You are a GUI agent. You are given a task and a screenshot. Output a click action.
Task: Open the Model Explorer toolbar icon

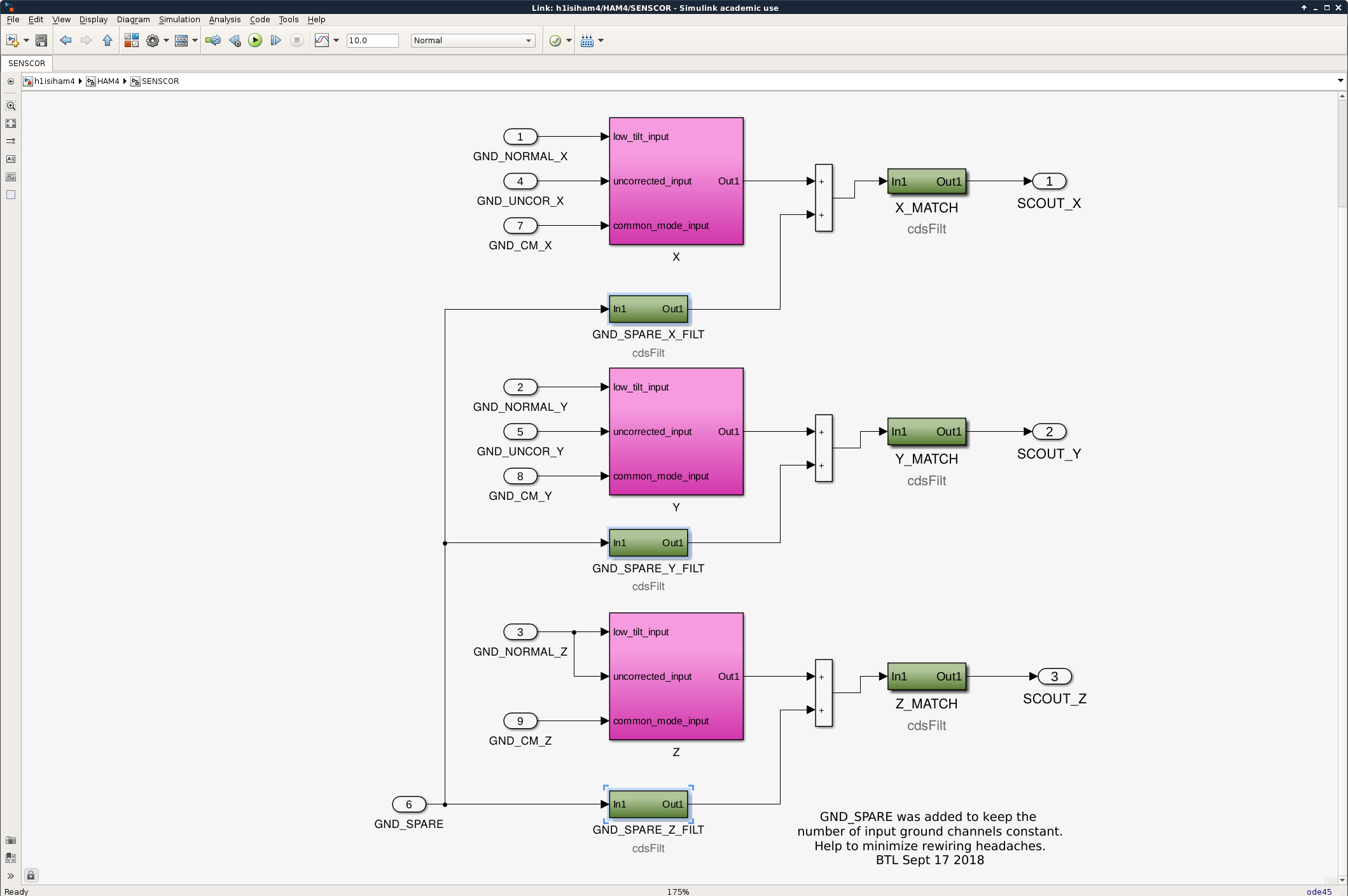(x=181, y=41)
